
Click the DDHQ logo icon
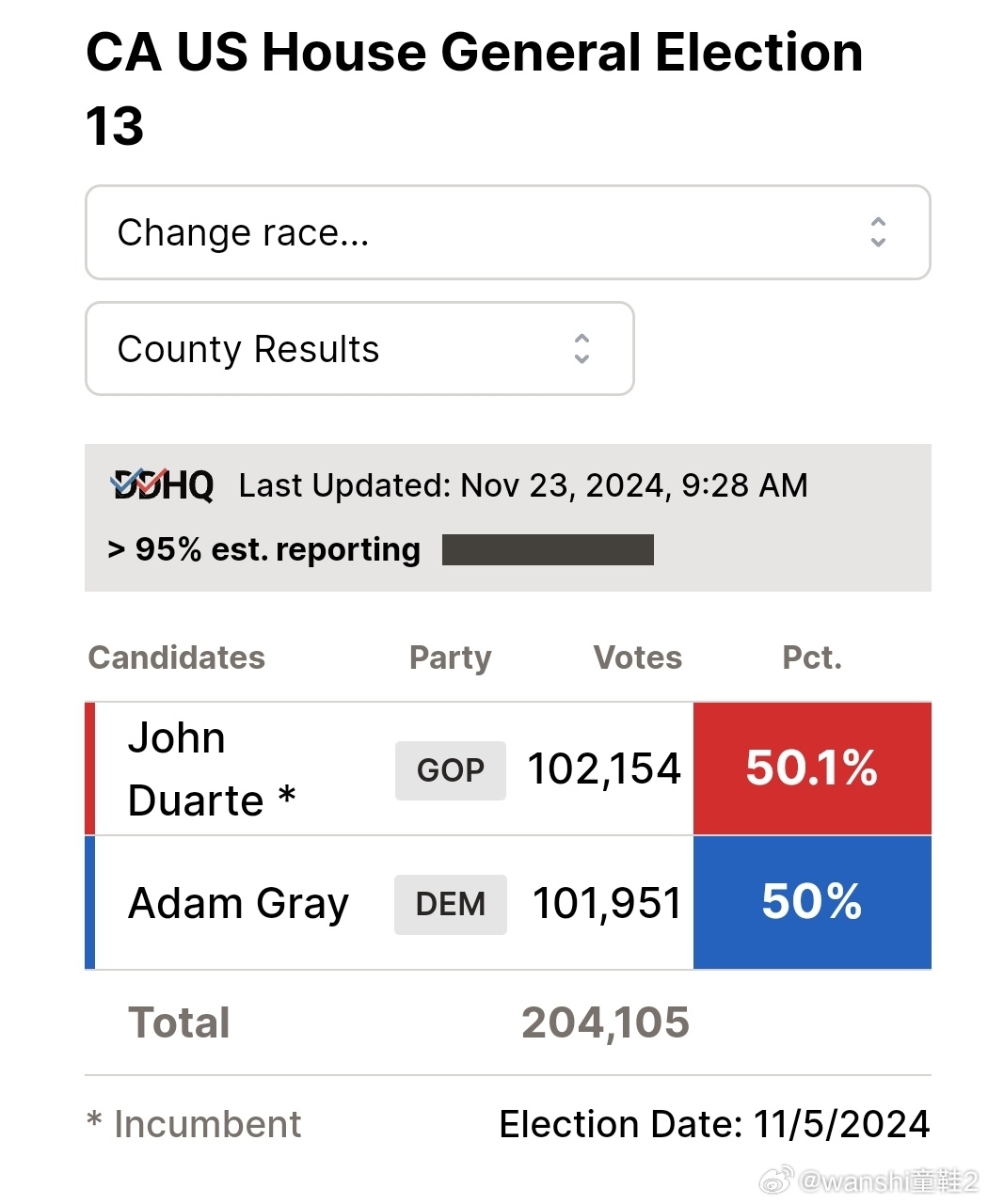pyautogui.click(x=163, y=485)
